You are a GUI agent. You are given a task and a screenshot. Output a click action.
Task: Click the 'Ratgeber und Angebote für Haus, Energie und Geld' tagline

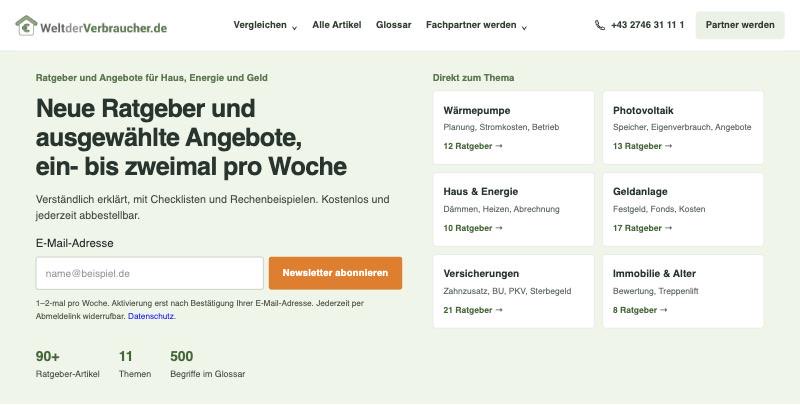tap(152, 78)
